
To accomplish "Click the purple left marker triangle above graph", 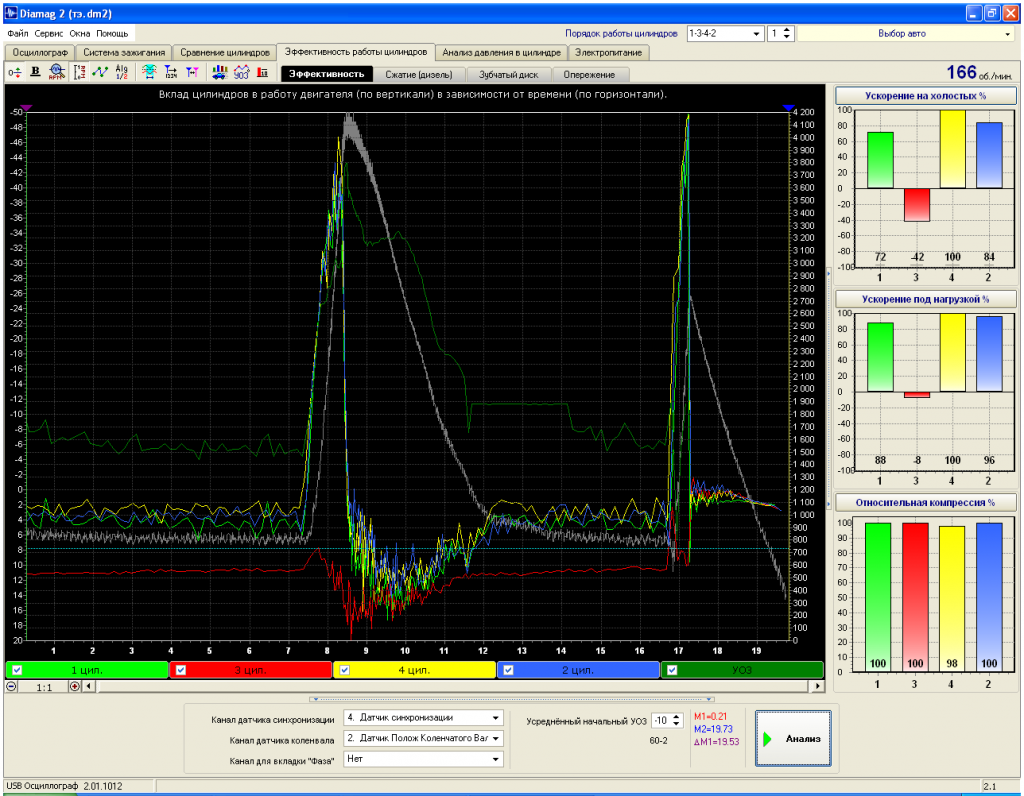I will 26,107.
